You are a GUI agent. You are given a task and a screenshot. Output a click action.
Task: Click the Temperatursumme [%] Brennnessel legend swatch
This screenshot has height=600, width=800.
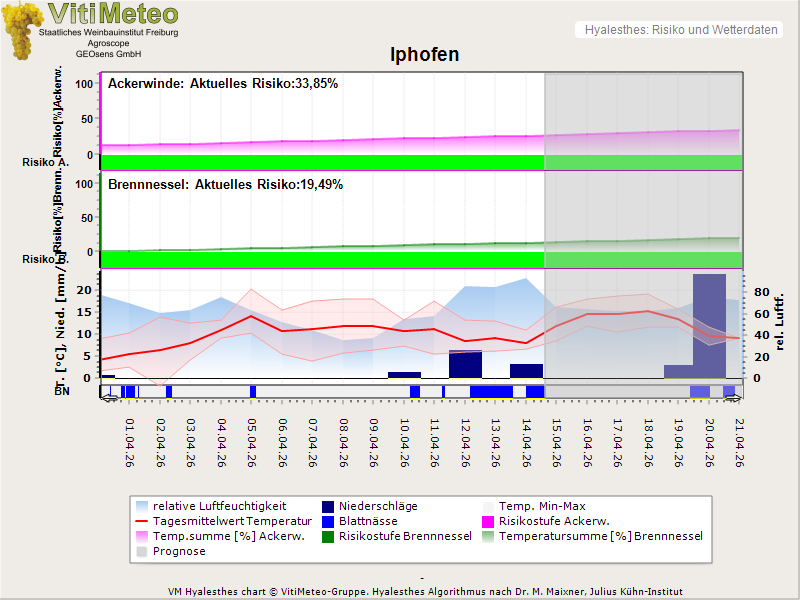488,537
